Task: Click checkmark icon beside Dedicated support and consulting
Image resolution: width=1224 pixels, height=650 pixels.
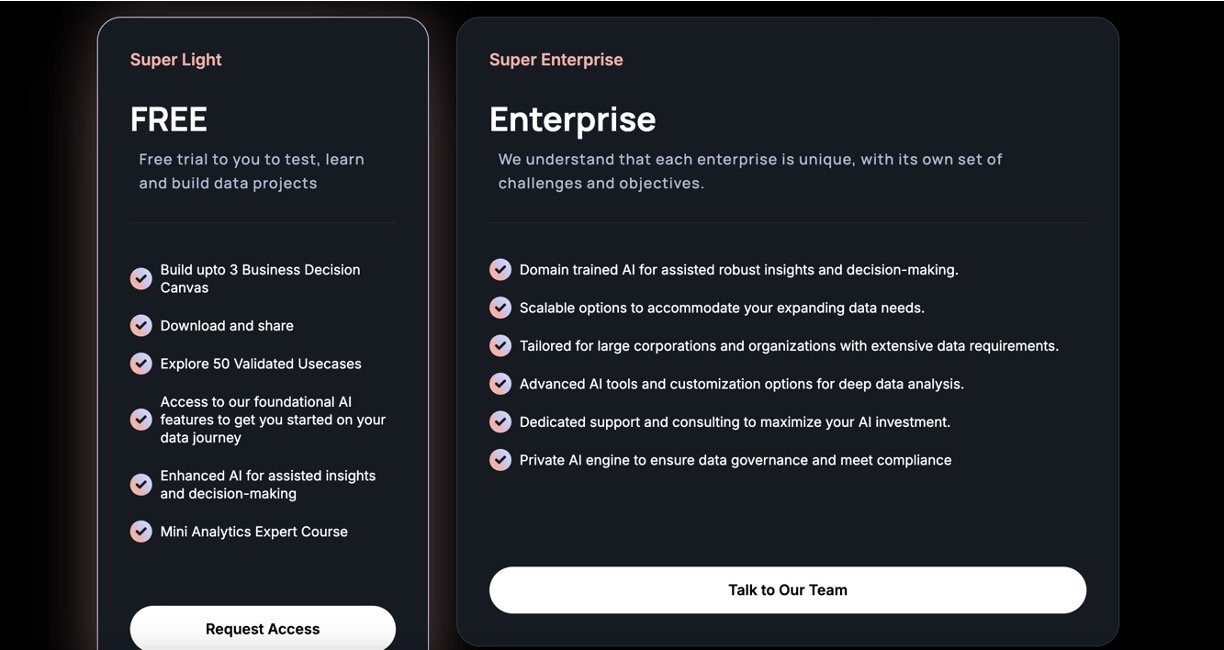Action: click(500, 422)
